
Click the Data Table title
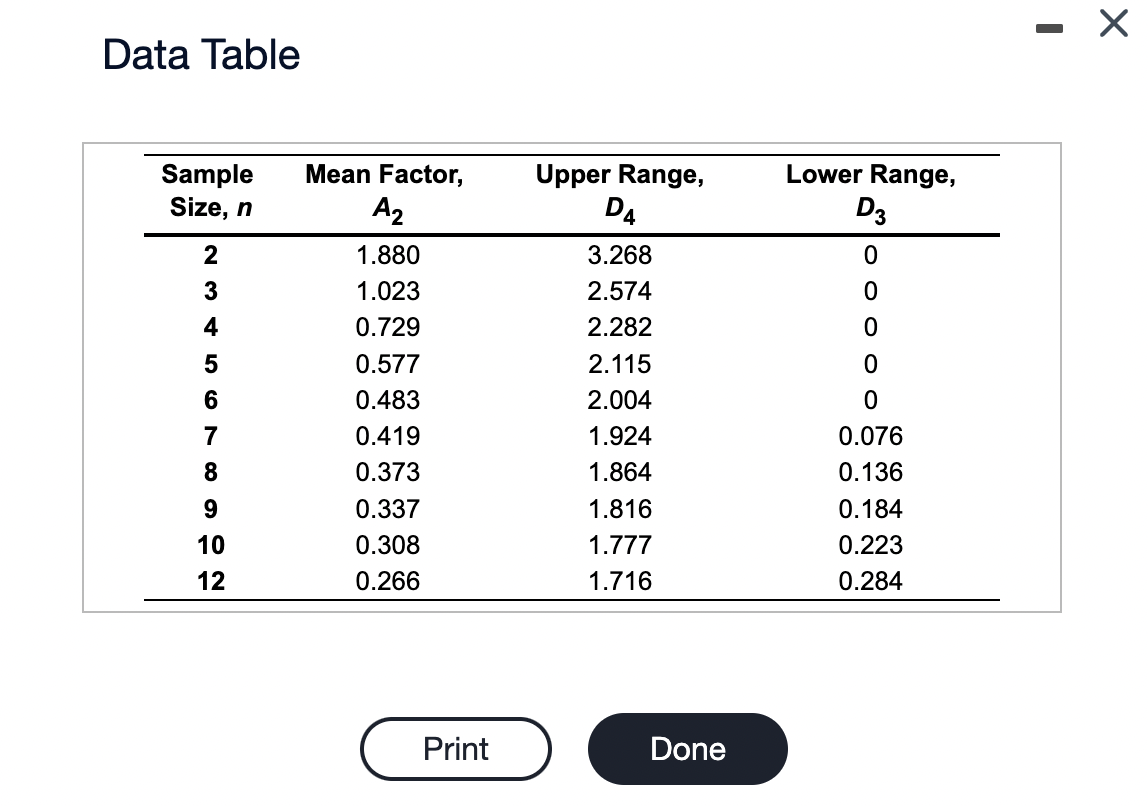(x=200, y=54)
